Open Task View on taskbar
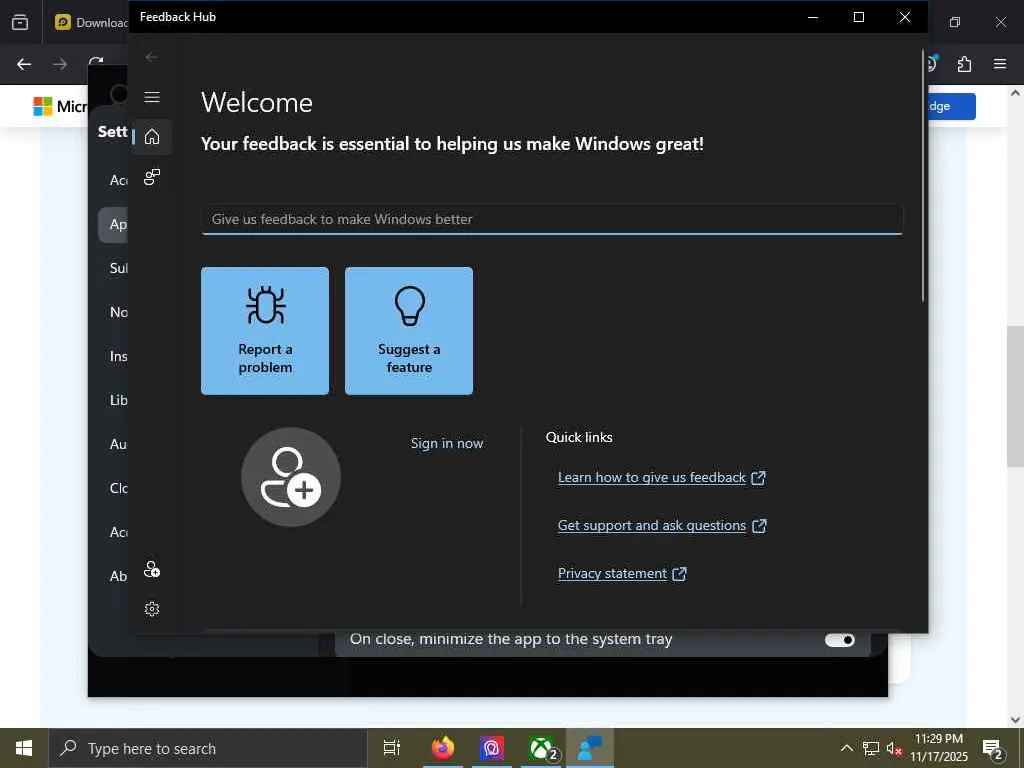This screenshot has width=1024, height=768. click(x=392, y=748)
